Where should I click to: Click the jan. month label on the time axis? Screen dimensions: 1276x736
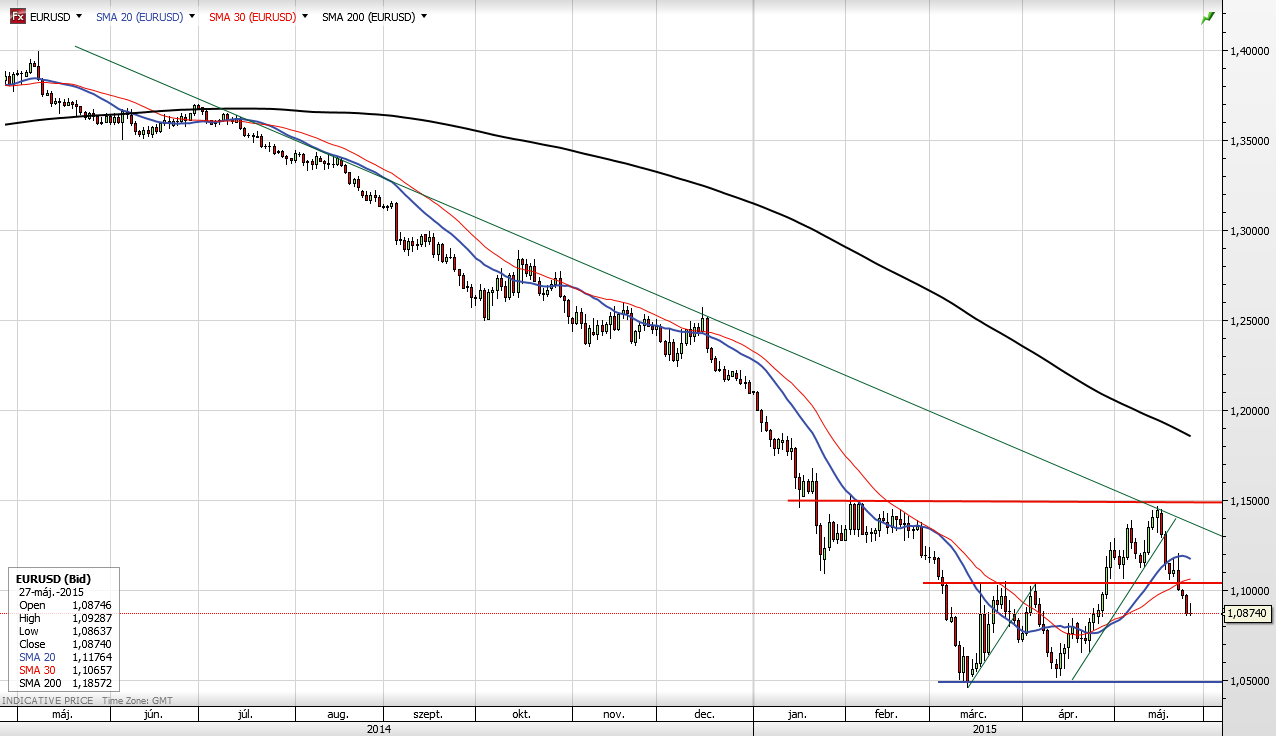[797, 715]
